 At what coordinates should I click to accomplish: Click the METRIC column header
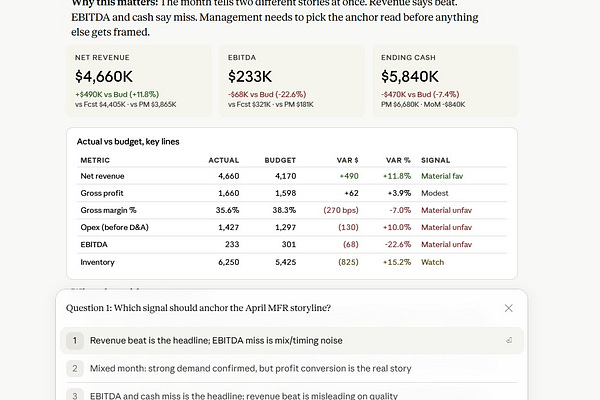(x=95, y=160)
